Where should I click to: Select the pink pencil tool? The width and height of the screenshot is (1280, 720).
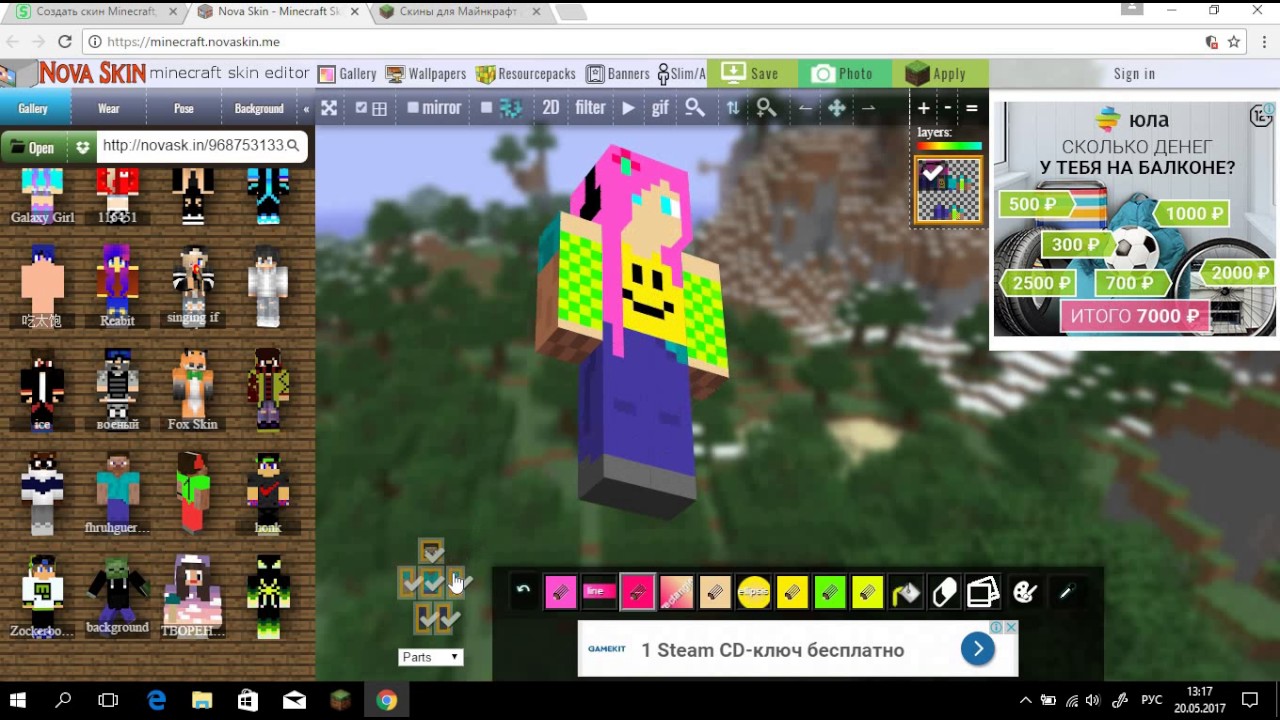pos(561,592)
